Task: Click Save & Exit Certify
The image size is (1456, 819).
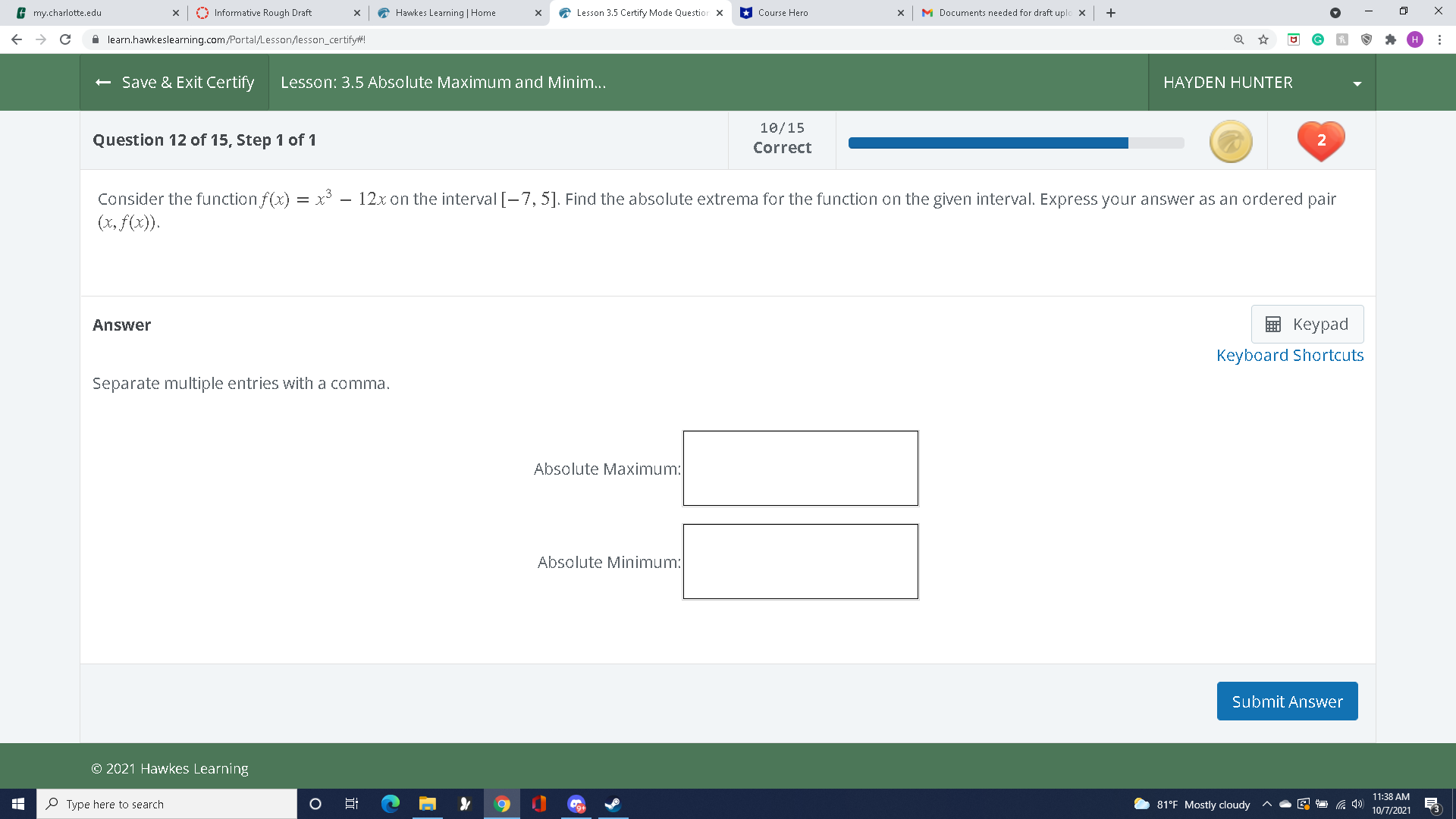Action: [174, 82]
